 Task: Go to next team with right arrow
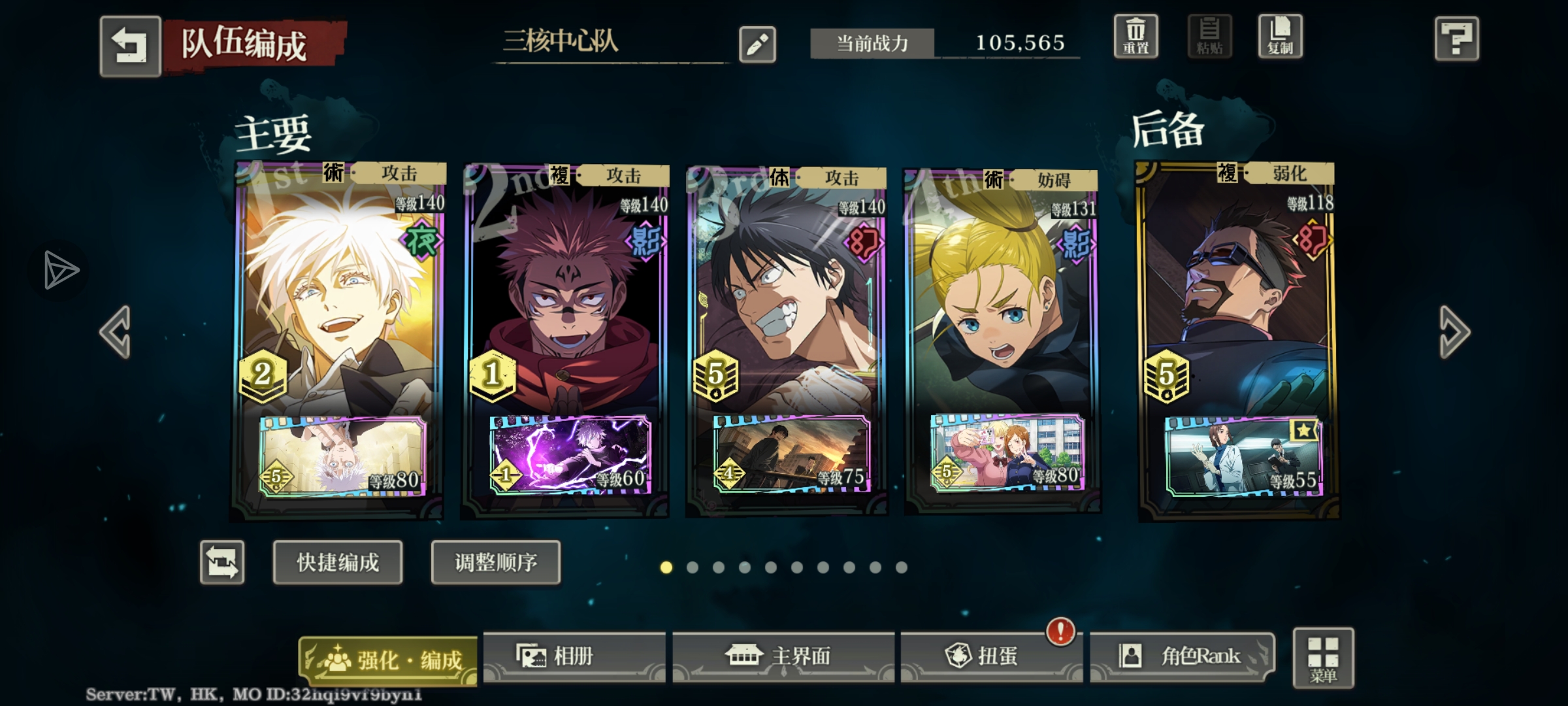coord(1454,332)
